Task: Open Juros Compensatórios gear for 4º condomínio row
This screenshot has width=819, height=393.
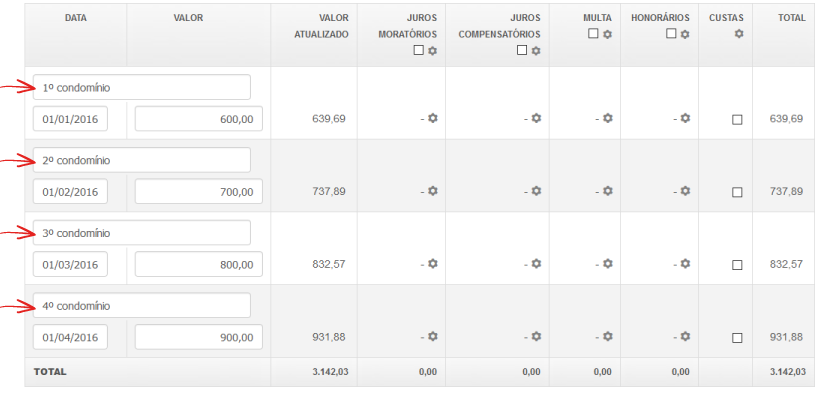Action: click(x=536, y=336)
